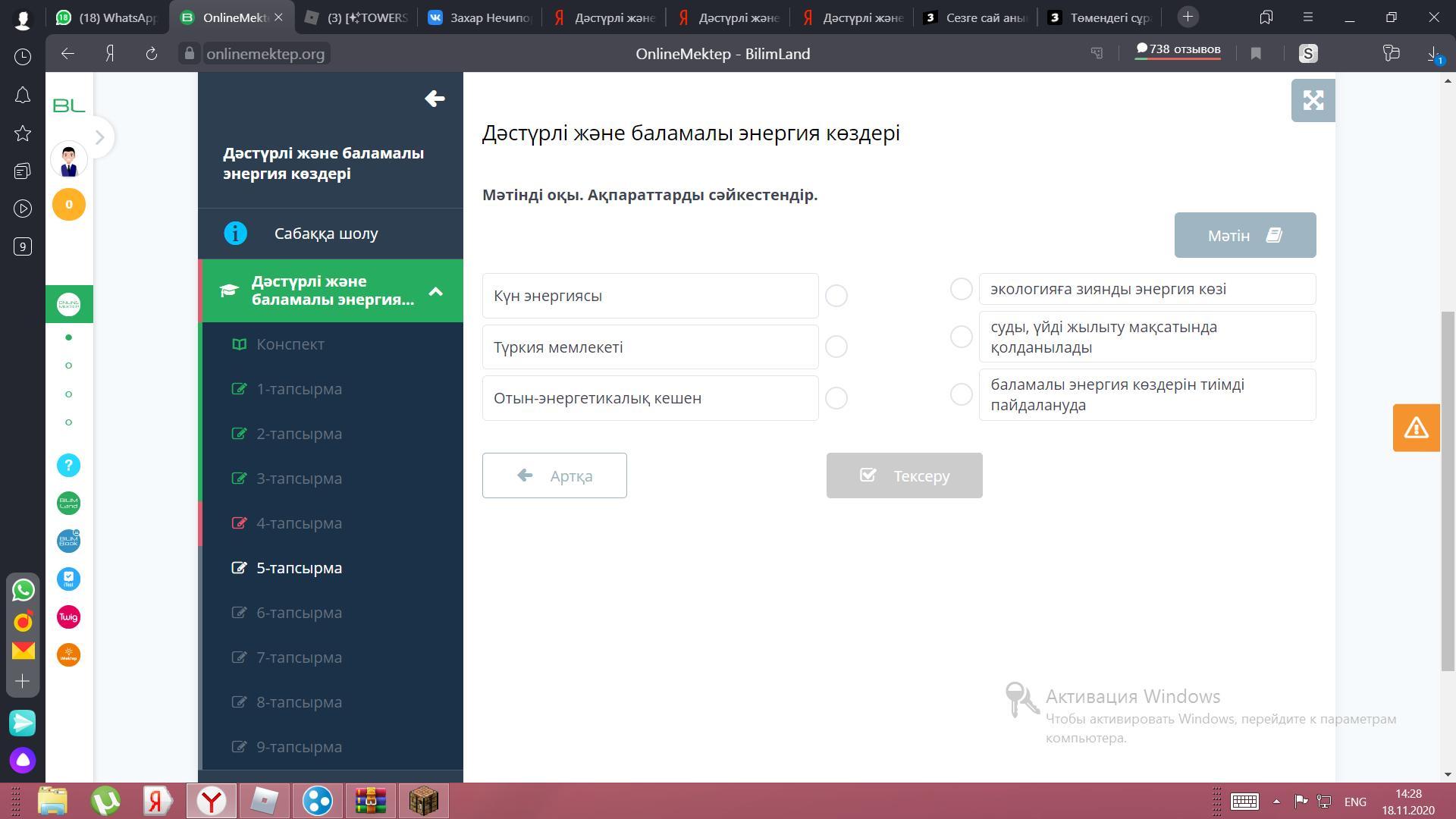The image size is (1456, 819).
Task: Select radio next to Түркия мемлекеті
Action: click(x=836, y=347)
